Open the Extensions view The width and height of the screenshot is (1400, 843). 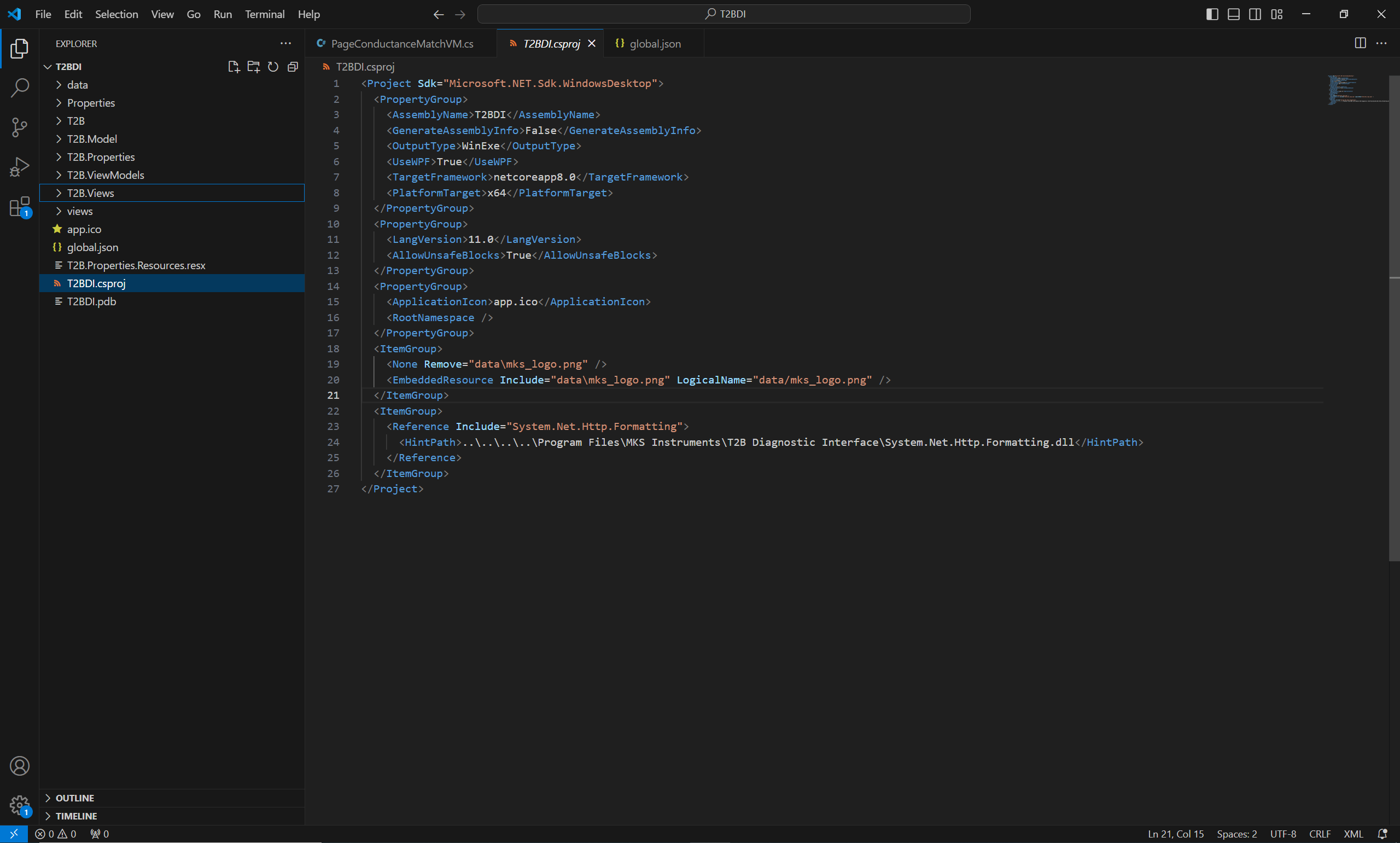pyautogui.click(x=19, y=207)
